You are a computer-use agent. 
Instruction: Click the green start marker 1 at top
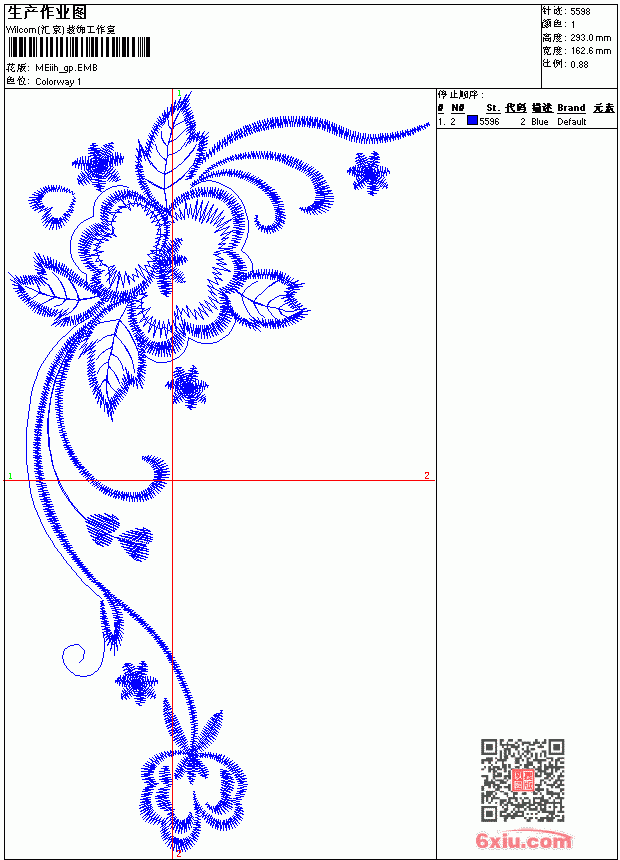click(179, 93)
